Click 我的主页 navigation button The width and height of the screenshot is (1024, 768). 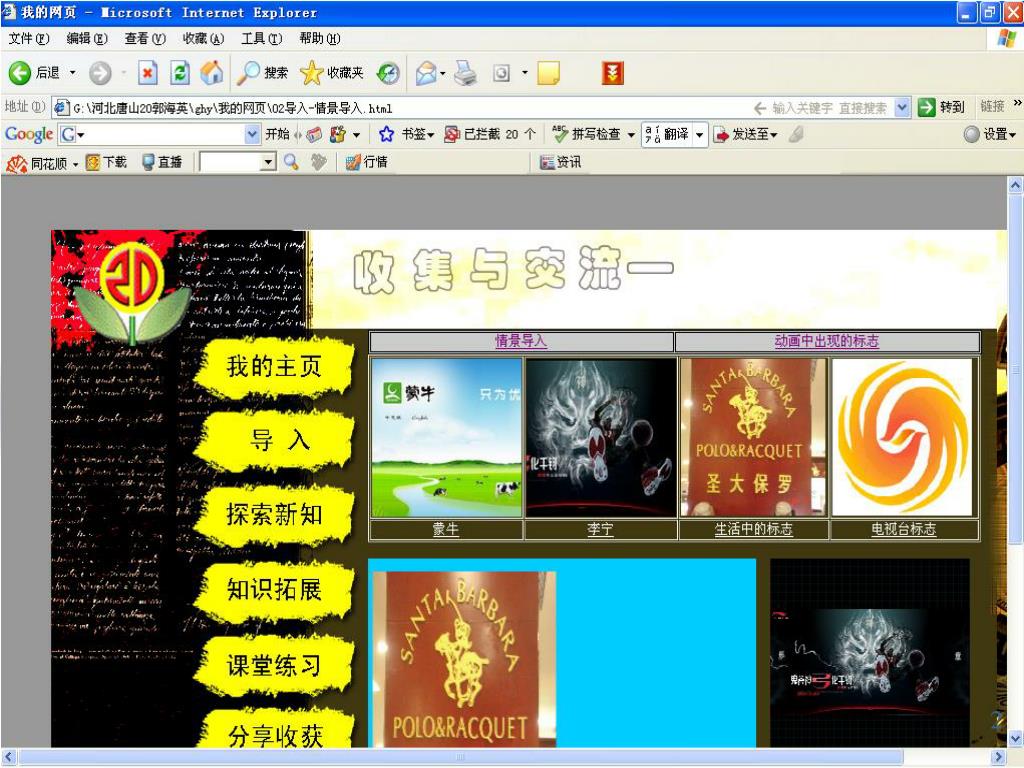(x=274, y=367)
